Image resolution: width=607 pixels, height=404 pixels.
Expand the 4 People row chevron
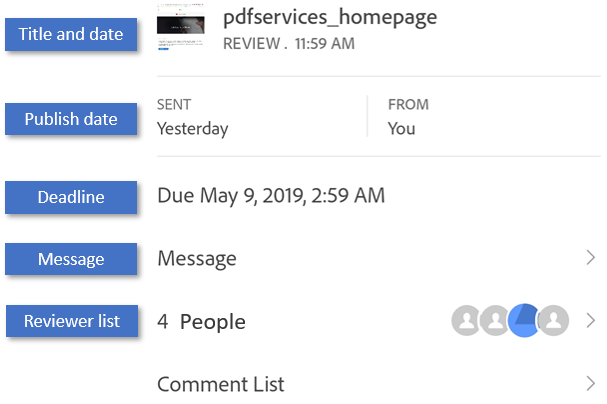pos(590,321)
